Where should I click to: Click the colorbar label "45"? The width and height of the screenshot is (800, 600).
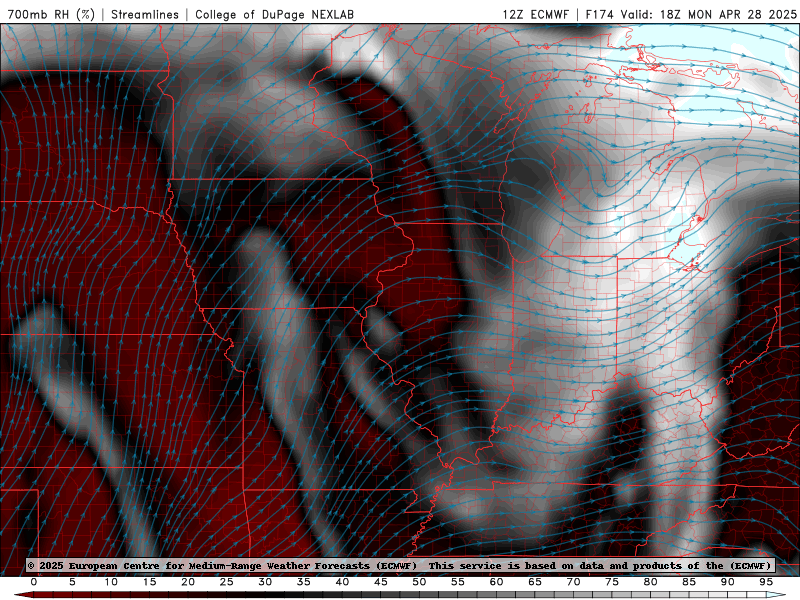tap(381, 582)
